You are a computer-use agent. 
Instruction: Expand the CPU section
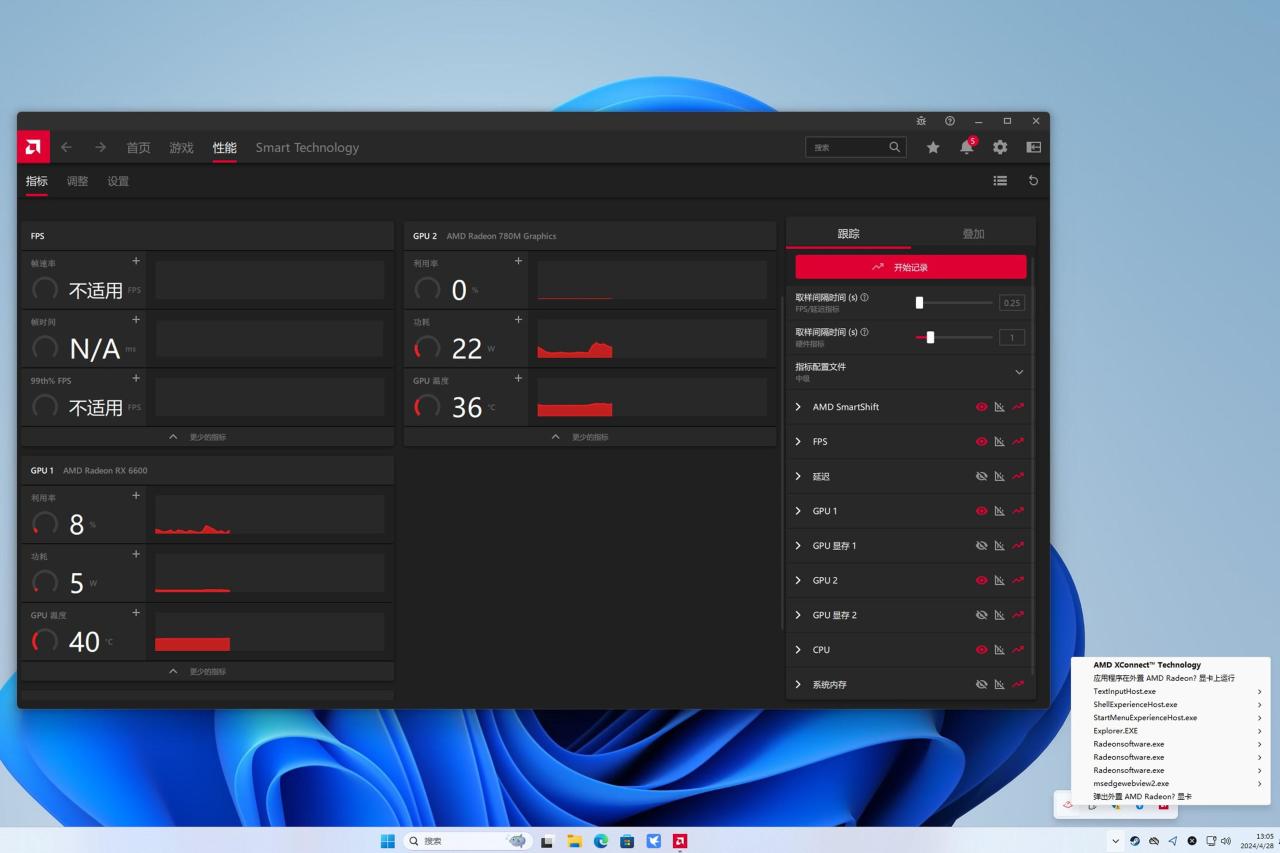pos(798,650)
